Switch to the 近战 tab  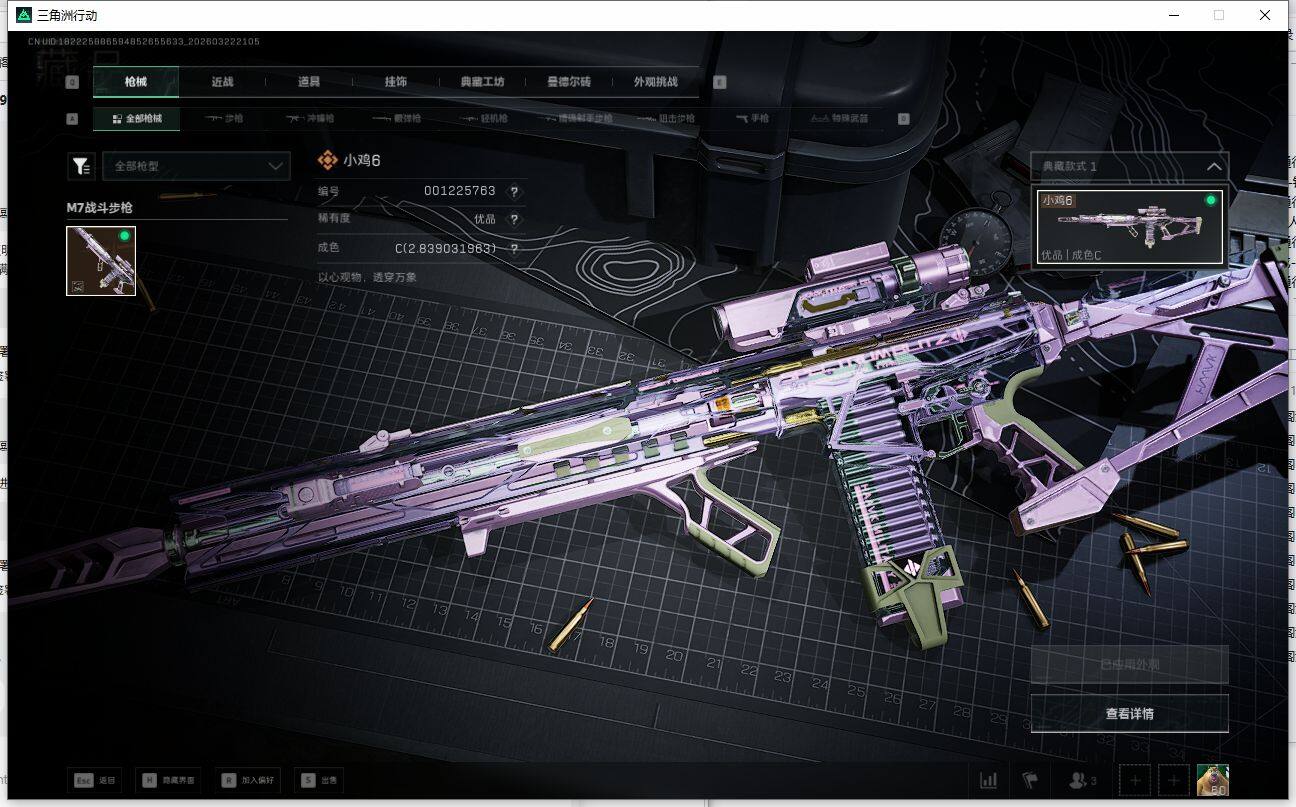[x=222, y=82]
